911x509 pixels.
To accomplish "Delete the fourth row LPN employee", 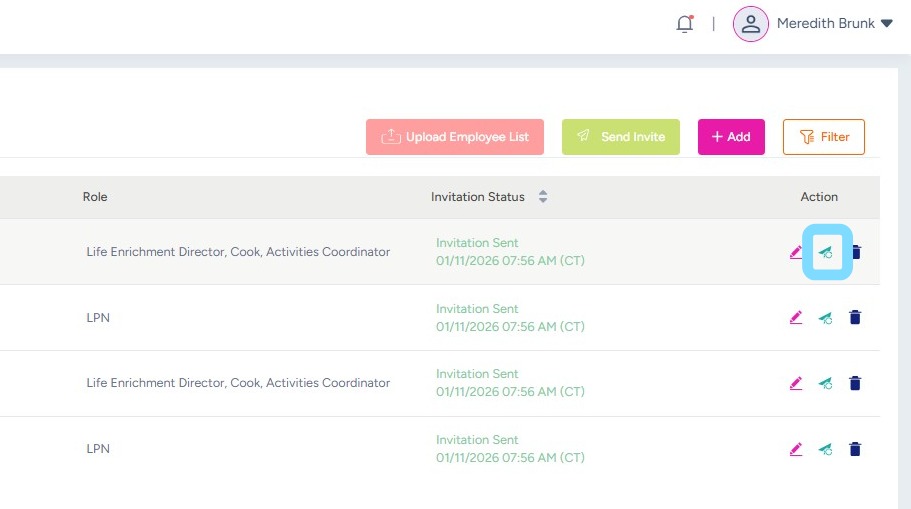I will click(855, 449).
